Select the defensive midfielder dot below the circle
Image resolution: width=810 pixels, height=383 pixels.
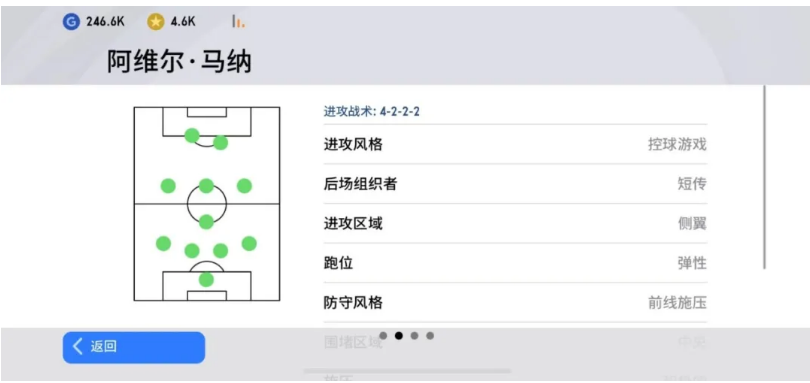206,222
